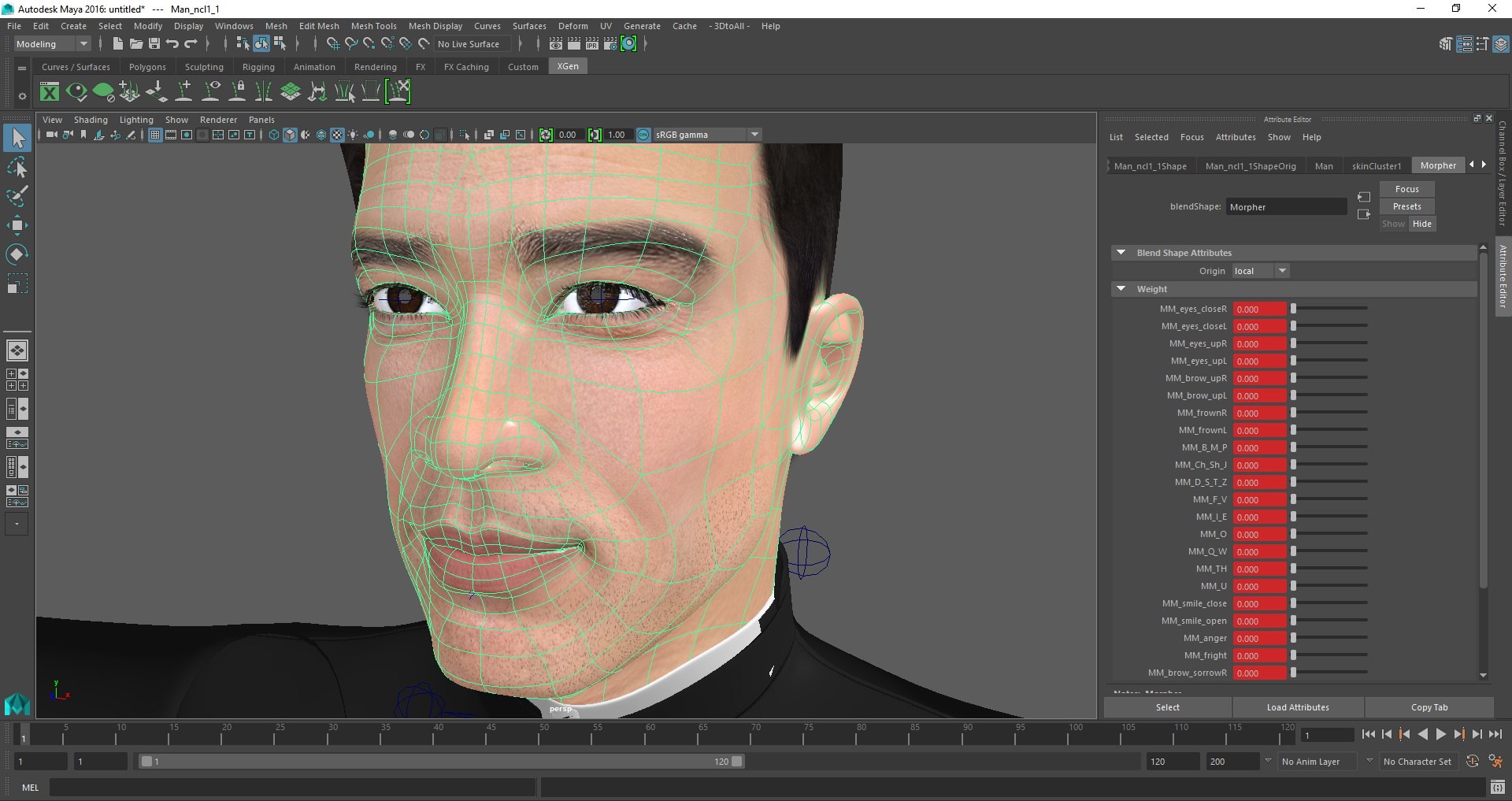Redo the last action
Screen dimensions: 1512x801
coord(191,44)
